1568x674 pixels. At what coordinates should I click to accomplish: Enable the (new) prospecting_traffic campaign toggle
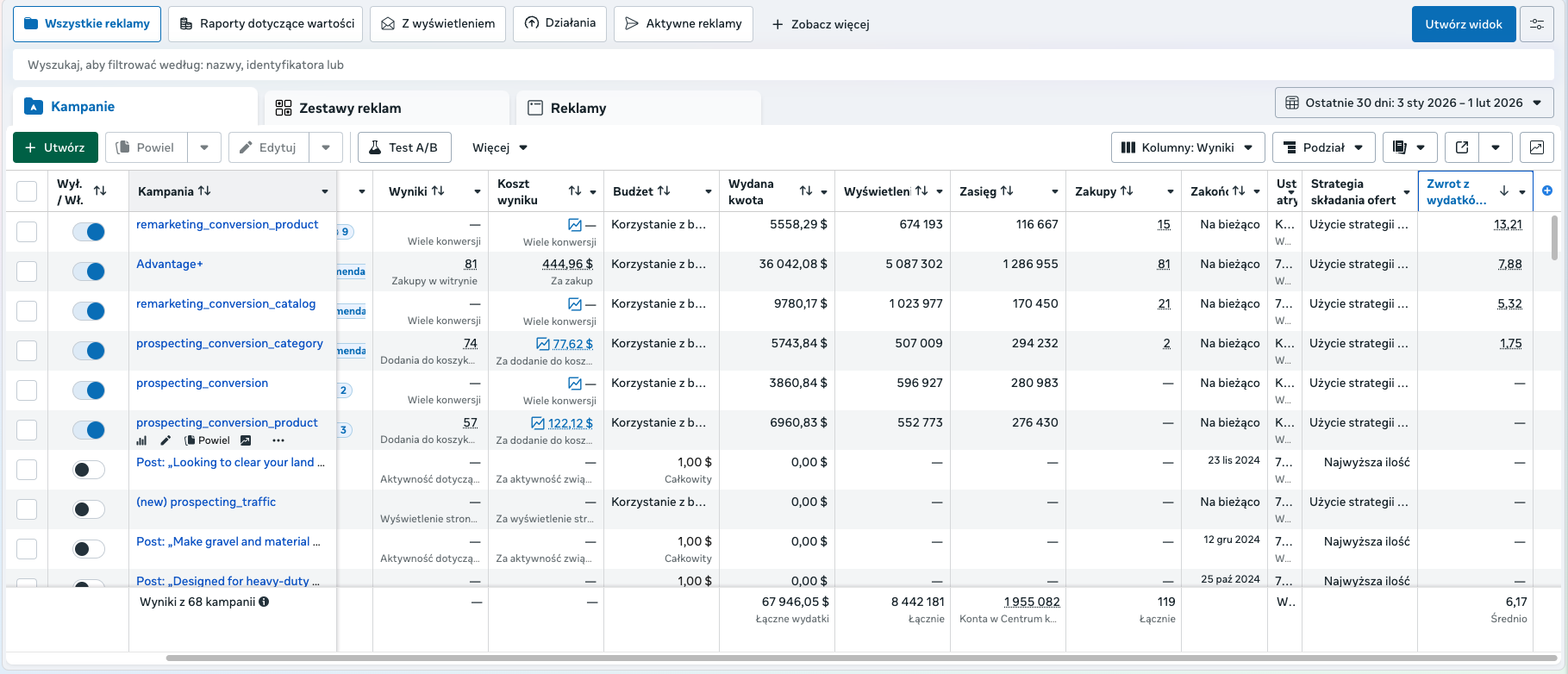coord(89,509)
